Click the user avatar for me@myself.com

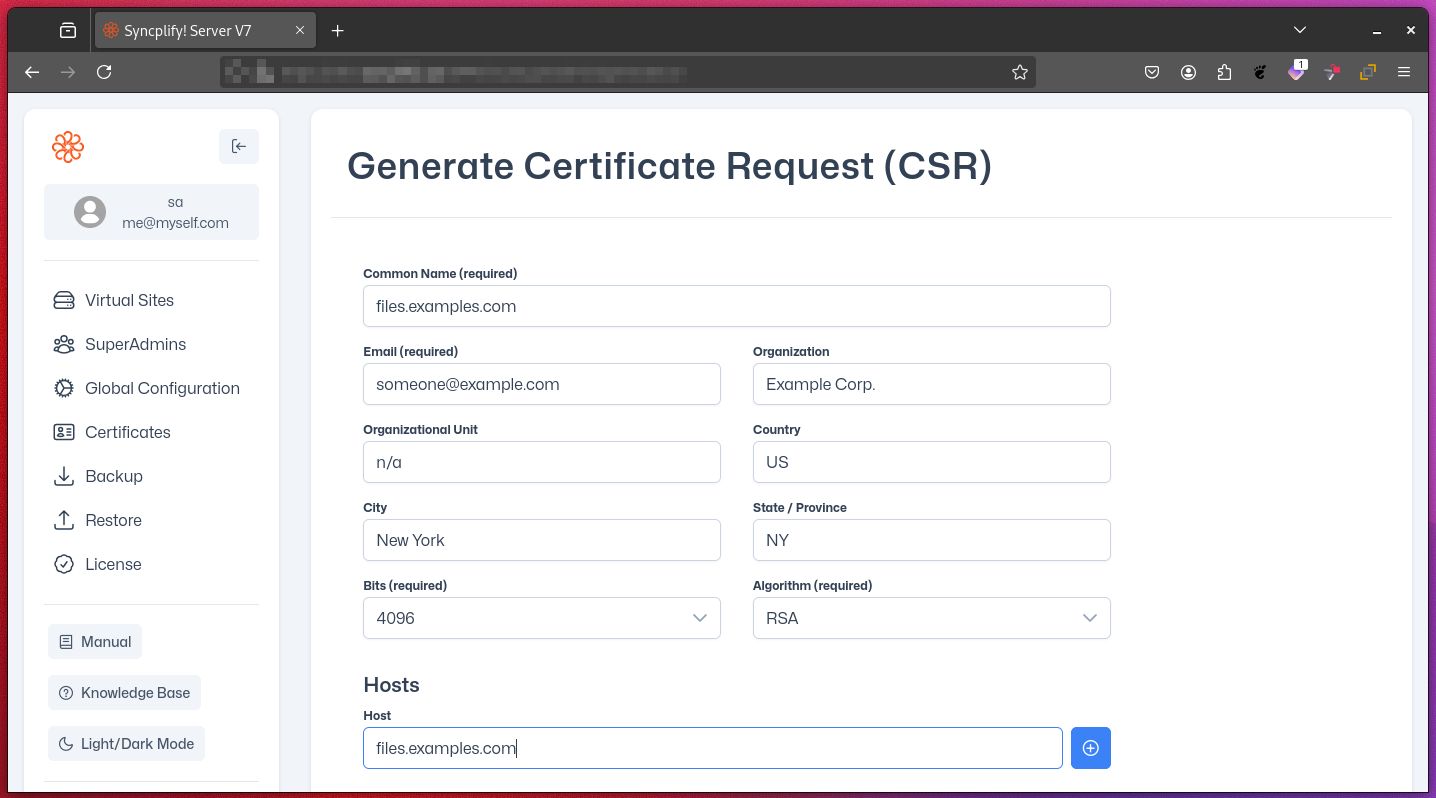tap(90, 212)
